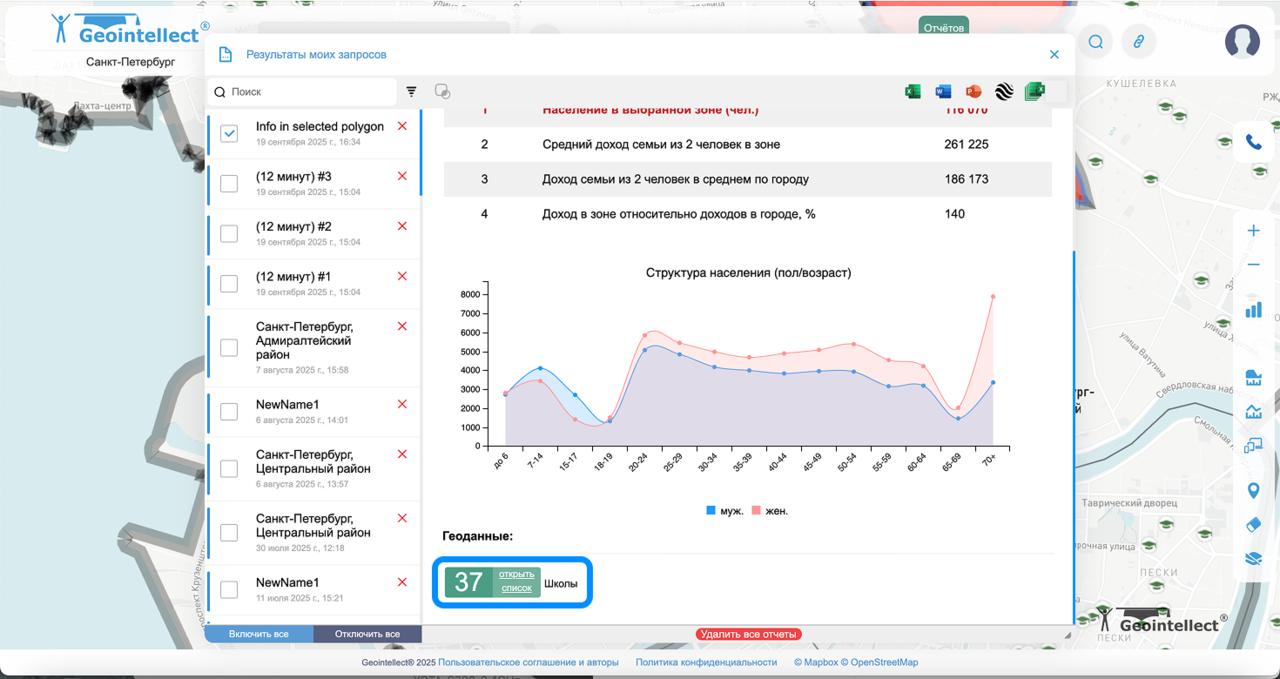The image size is (1280, 679).
Task: Select the eraser tool on sidebar
Action: (x=1253, y=525)
